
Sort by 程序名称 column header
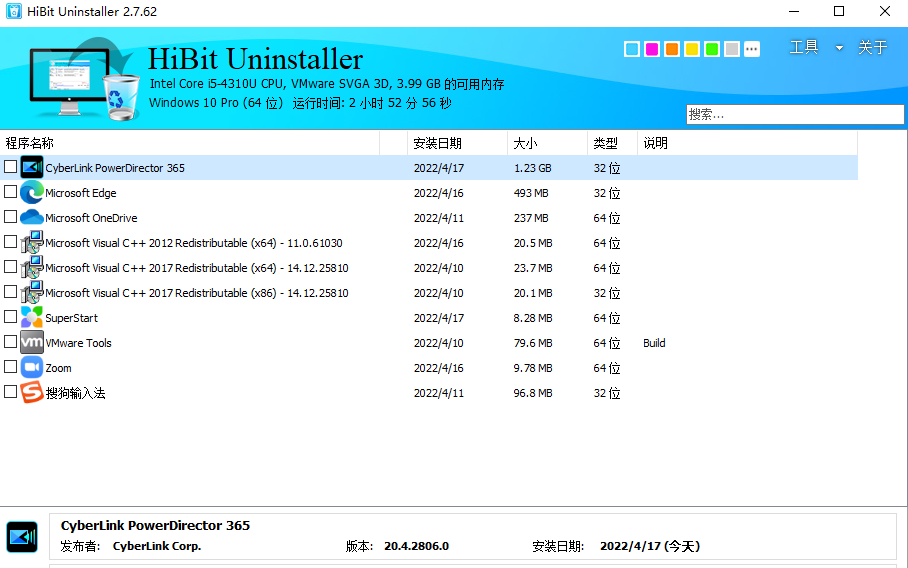pos(190,143)
